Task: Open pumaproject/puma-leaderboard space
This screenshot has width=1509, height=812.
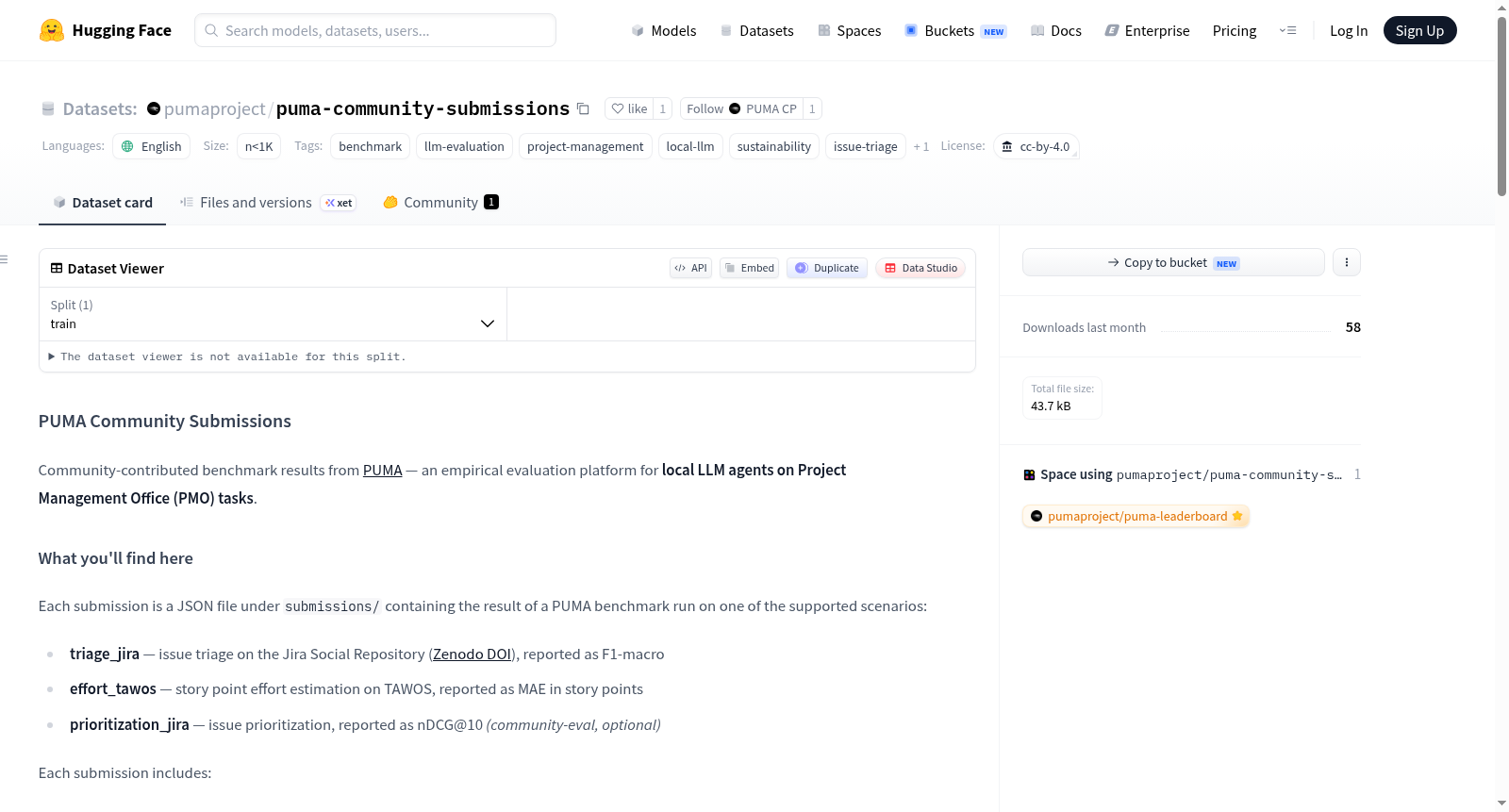Action: pos(1136,516)
